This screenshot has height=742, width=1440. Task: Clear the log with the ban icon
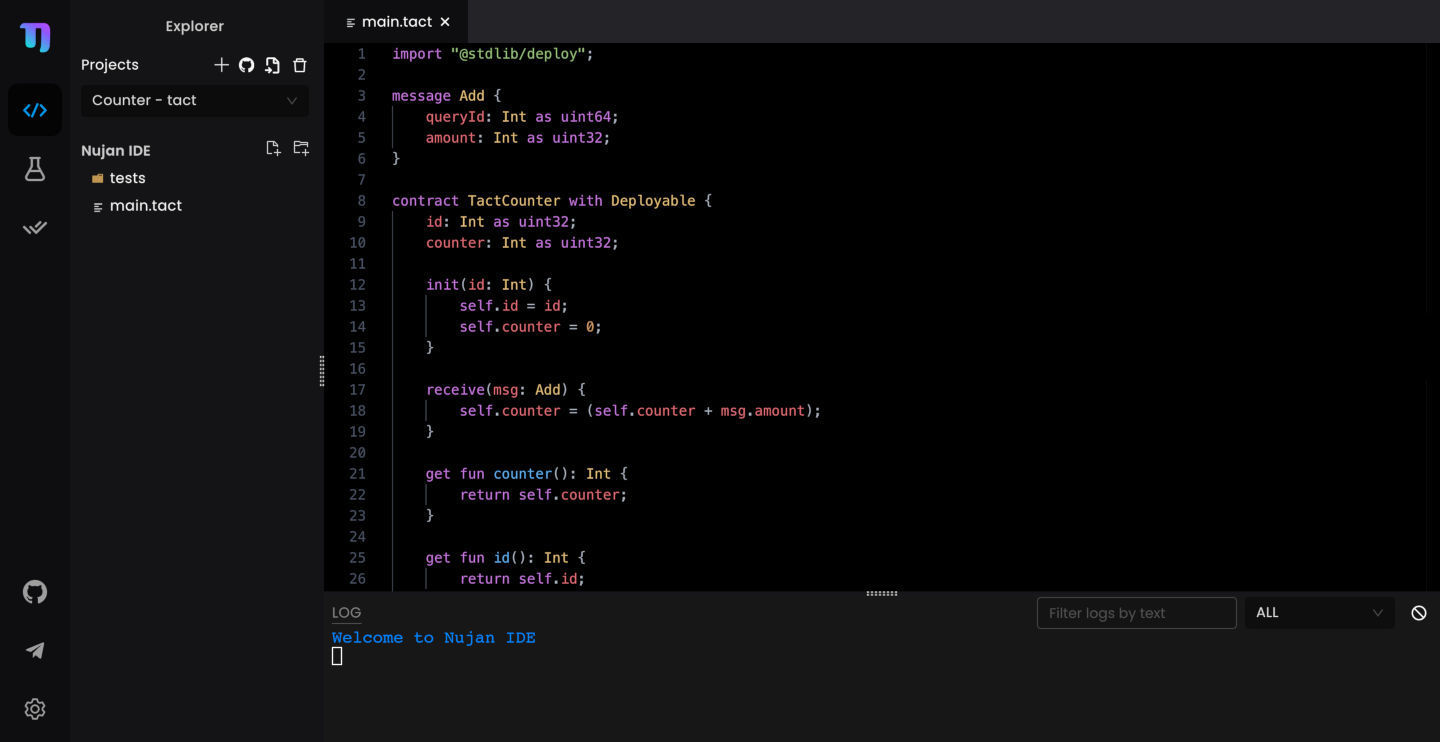[x=1419, y=613]
